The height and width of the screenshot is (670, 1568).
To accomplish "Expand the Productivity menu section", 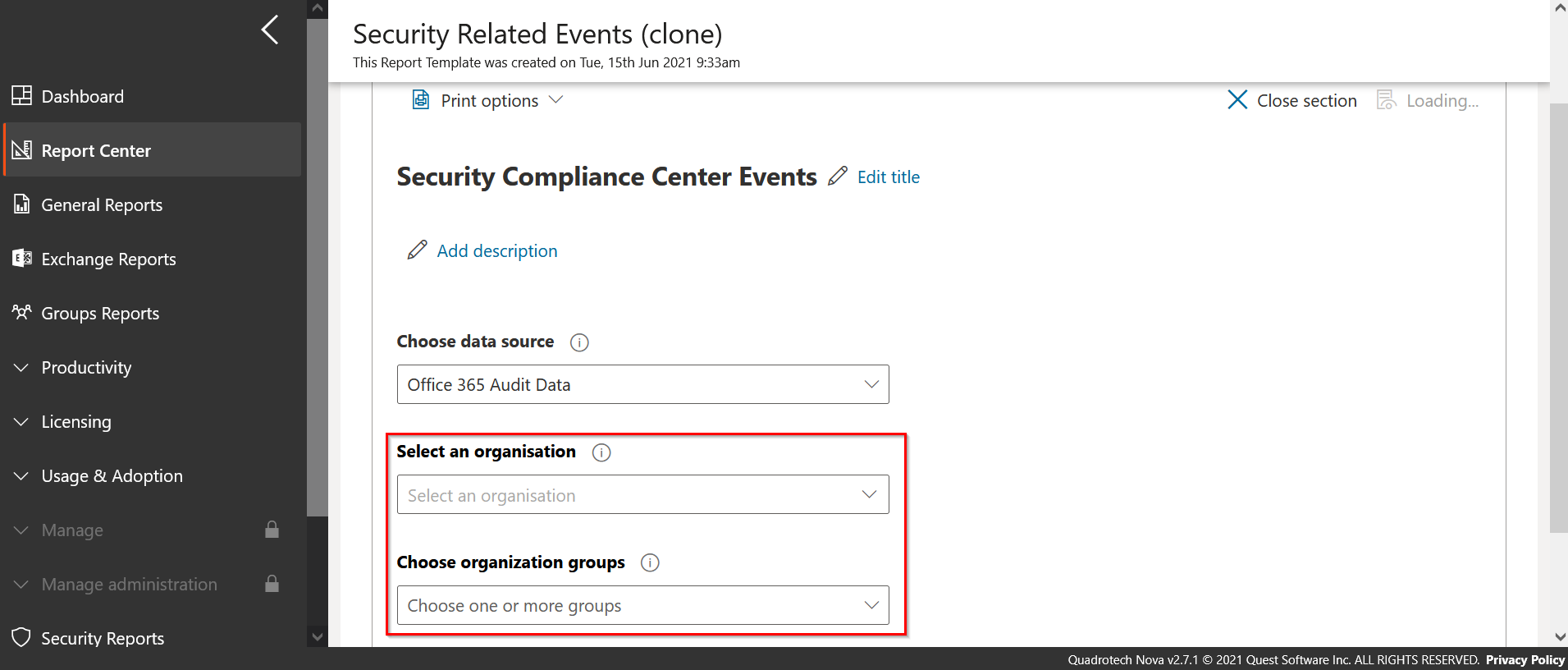I will [86, 368].
